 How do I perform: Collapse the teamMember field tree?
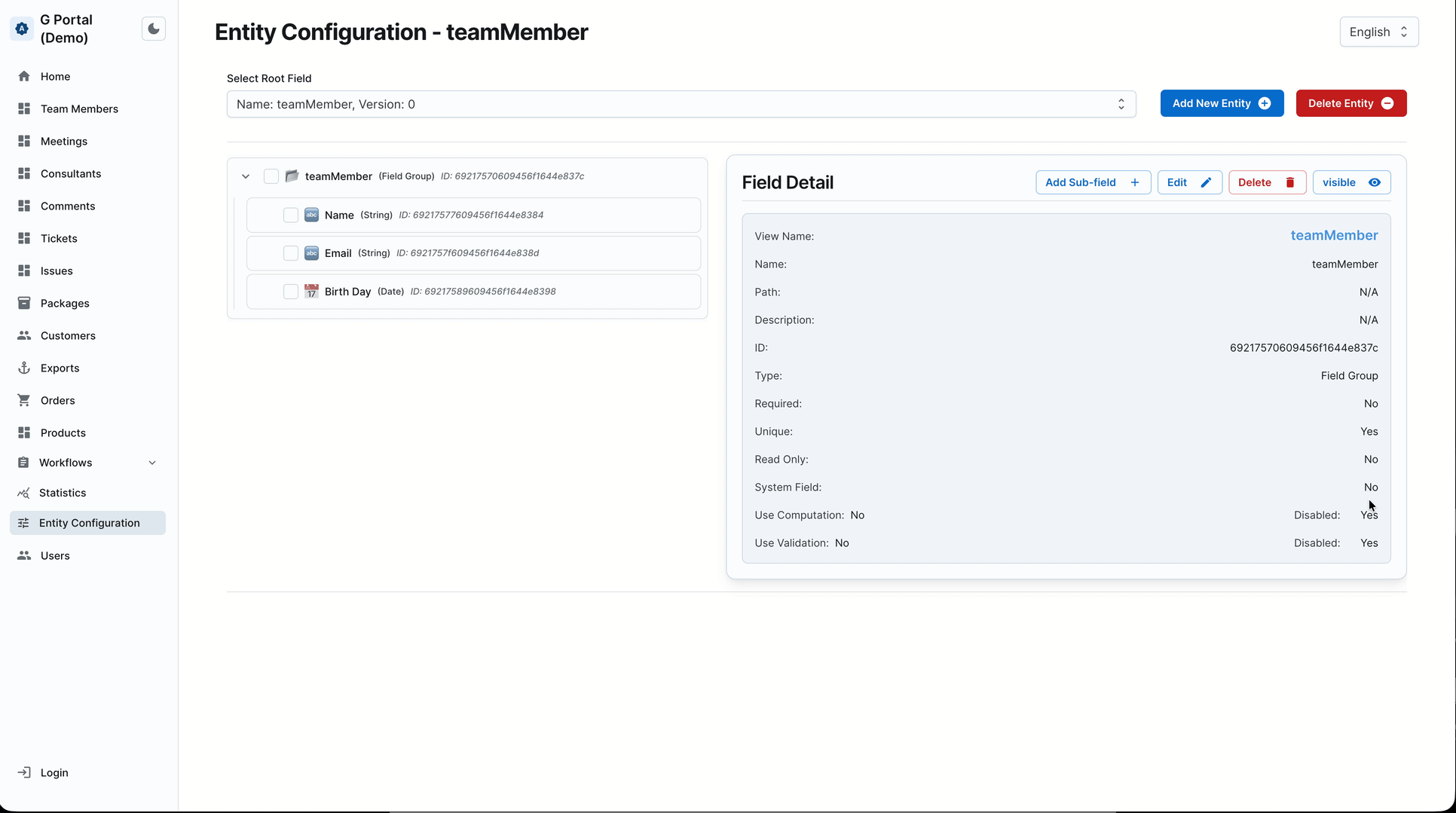pyautogui.click(x=245, y=176)
